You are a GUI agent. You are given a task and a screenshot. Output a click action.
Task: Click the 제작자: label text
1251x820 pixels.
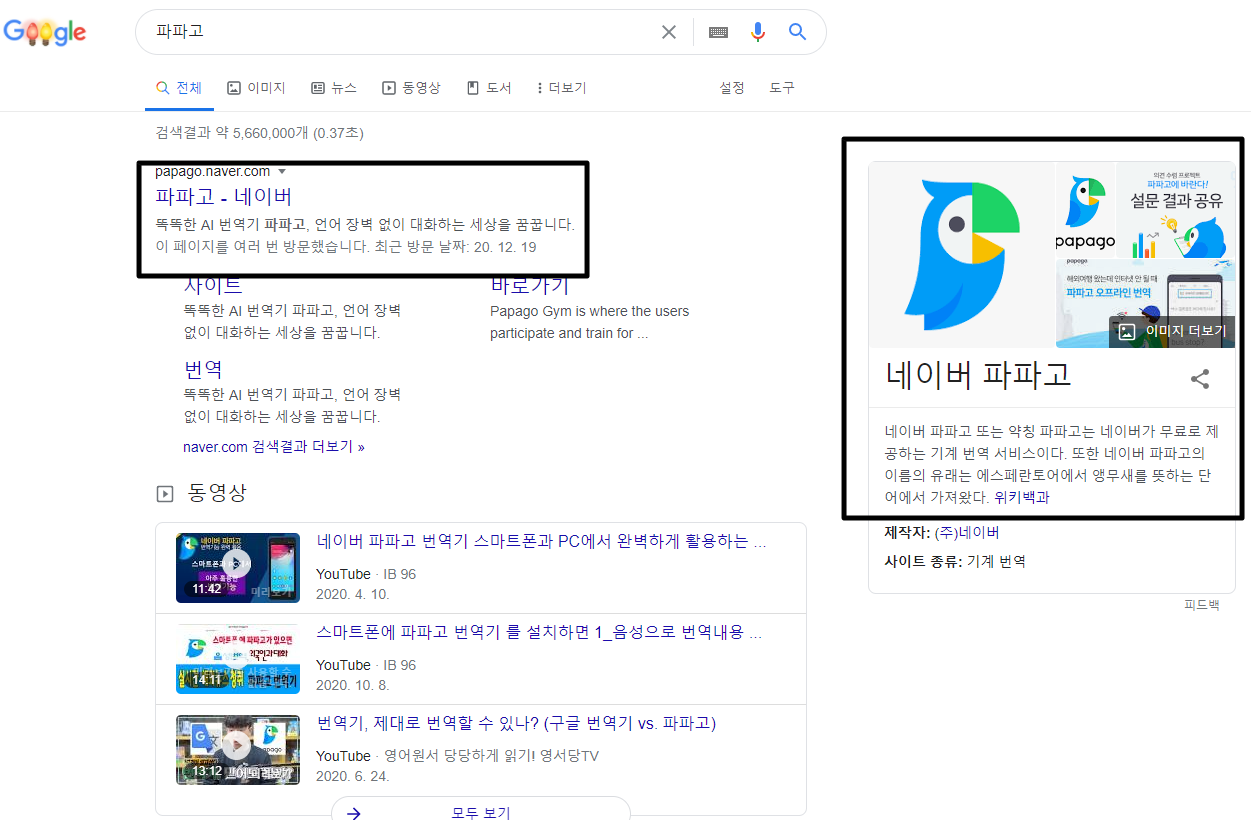908,532
